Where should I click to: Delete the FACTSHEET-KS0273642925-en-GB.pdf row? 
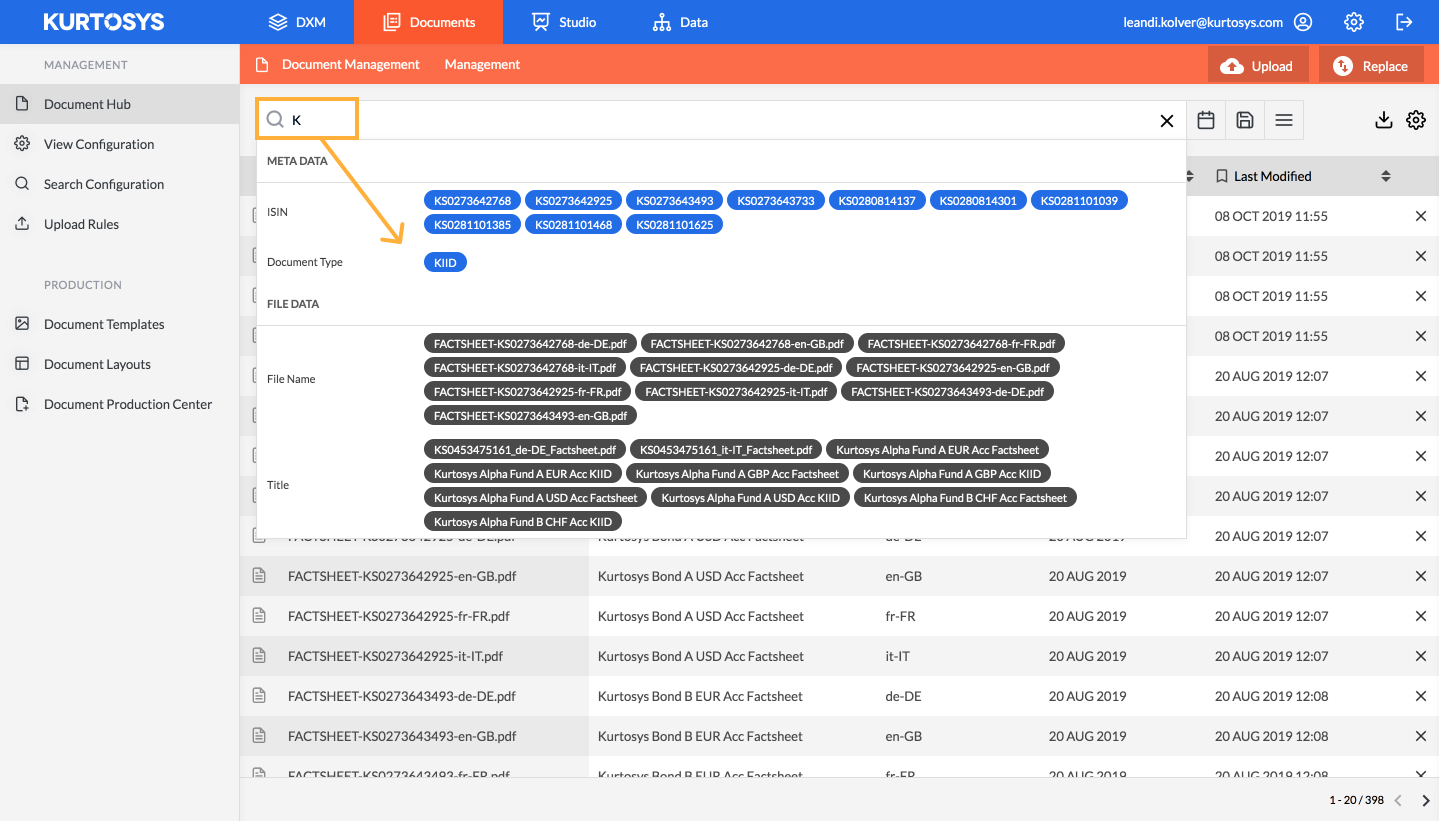[x=1420, y=576]
